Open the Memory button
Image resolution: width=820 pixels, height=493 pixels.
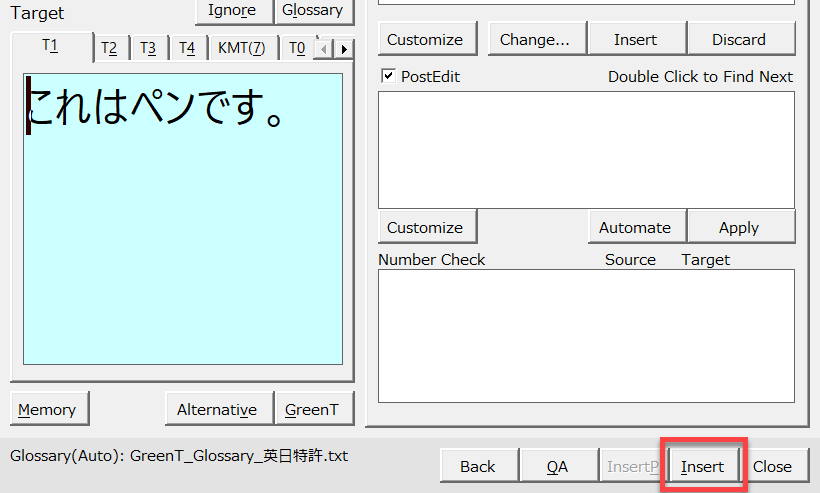47,409
